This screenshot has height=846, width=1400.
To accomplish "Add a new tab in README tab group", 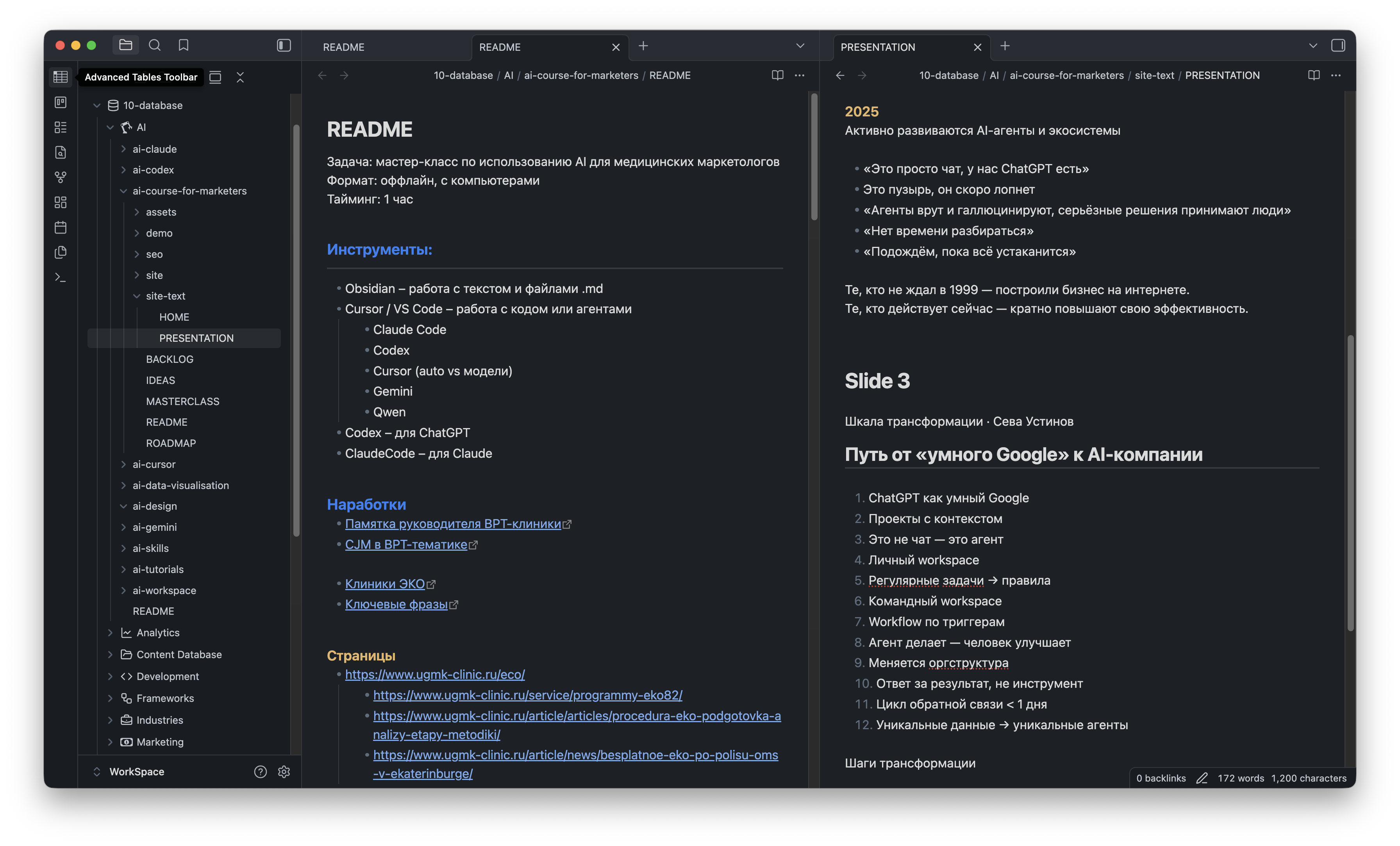I will point(643,46).
